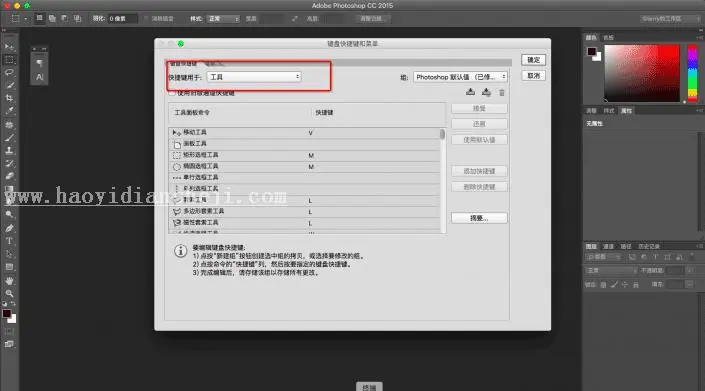
Task: Delete the current shortcut set trash icon
Action: [502, 93]
